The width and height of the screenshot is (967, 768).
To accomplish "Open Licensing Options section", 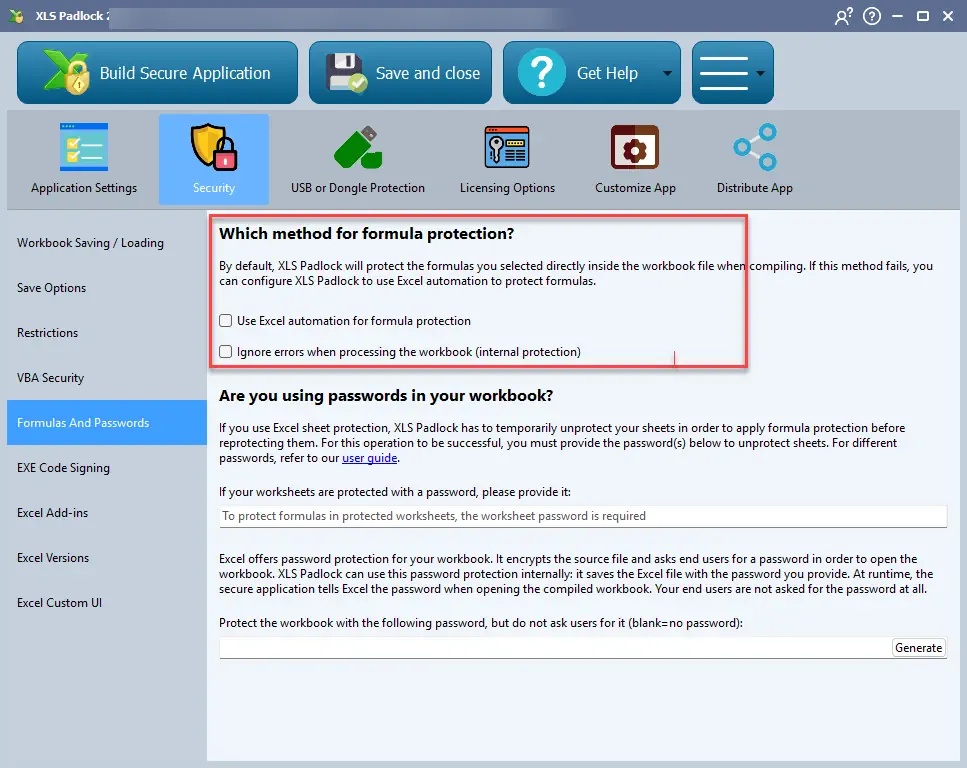I will [x=507, y=160].
